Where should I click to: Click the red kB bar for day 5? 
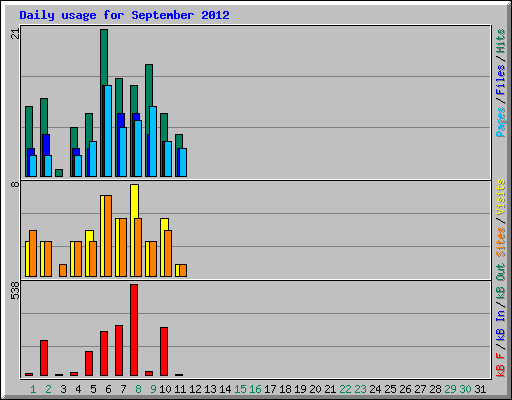(89, 363)
